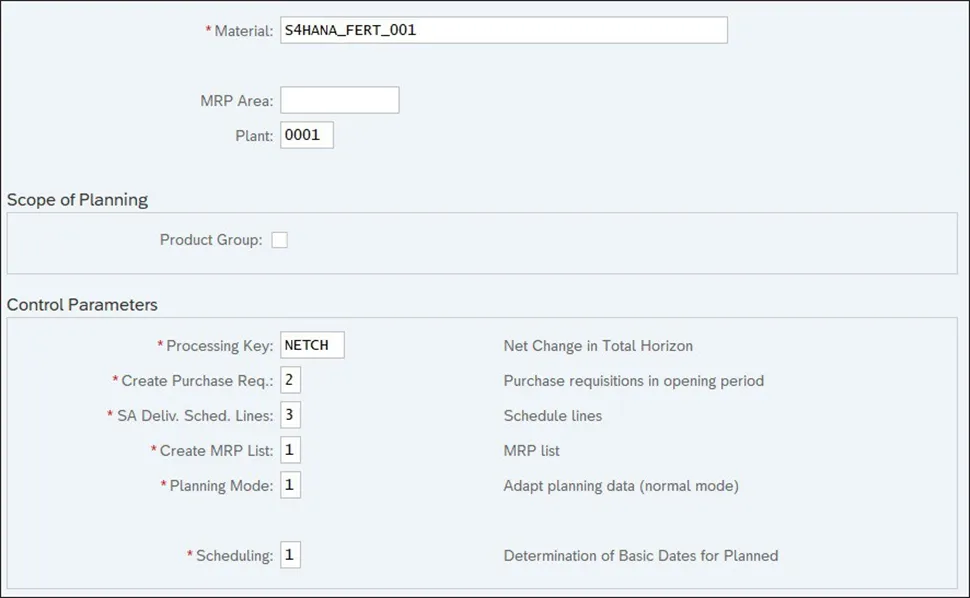
Task: Click the Processing Key field with NETCH
Action: pyautogui.click(x=312, y=345)
